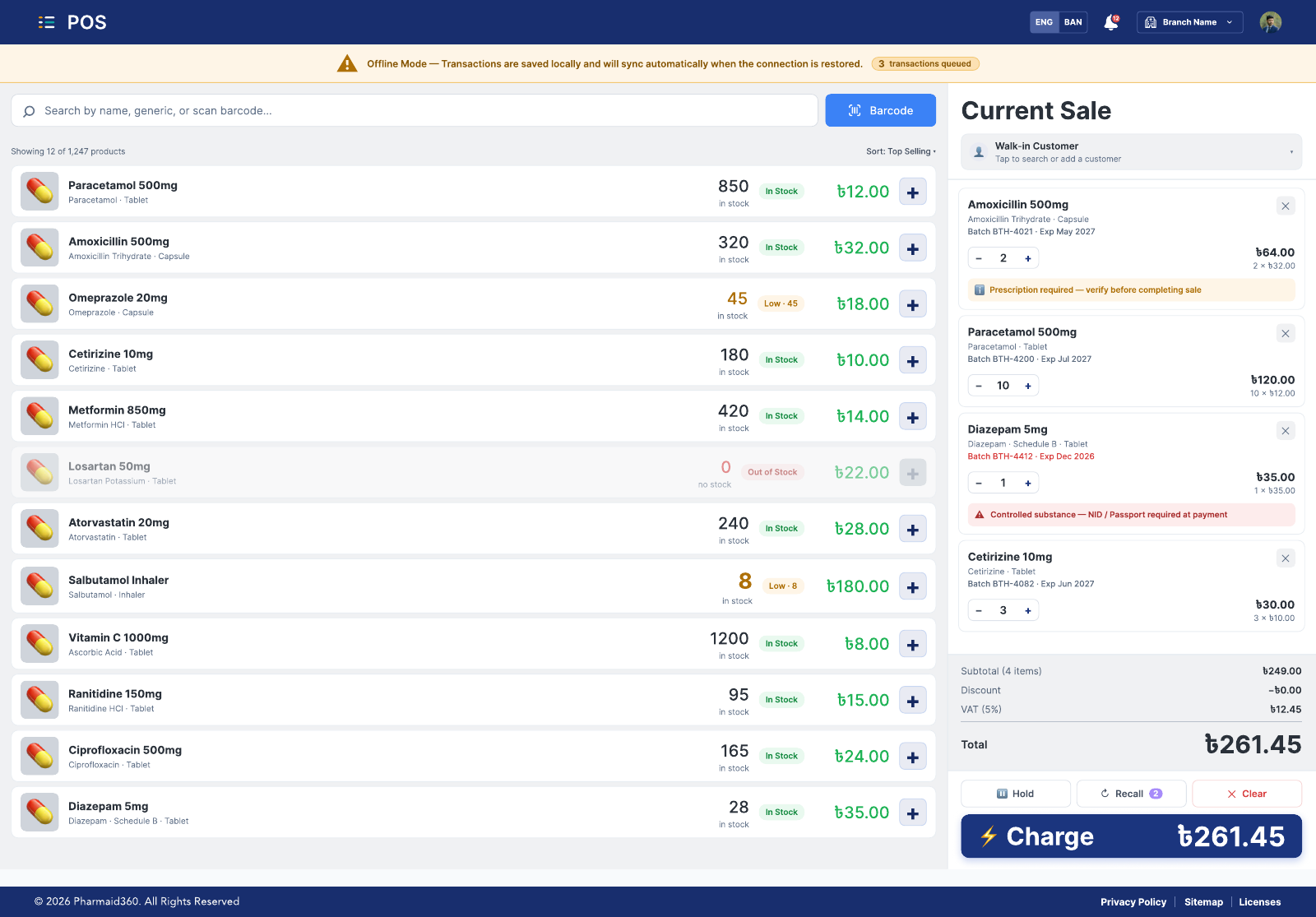The width and height of the screenshot is (1316, 917).
Task: Open the user profile avatar
Action: 1270,22
